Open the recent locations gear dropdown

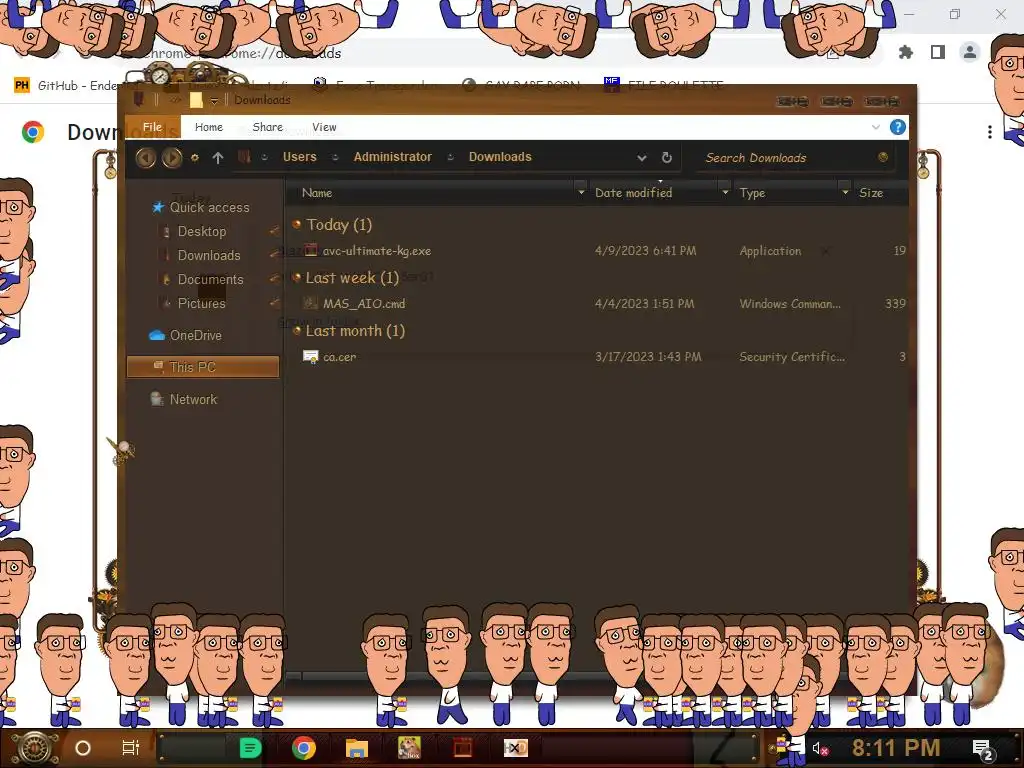tap(195, 157)
